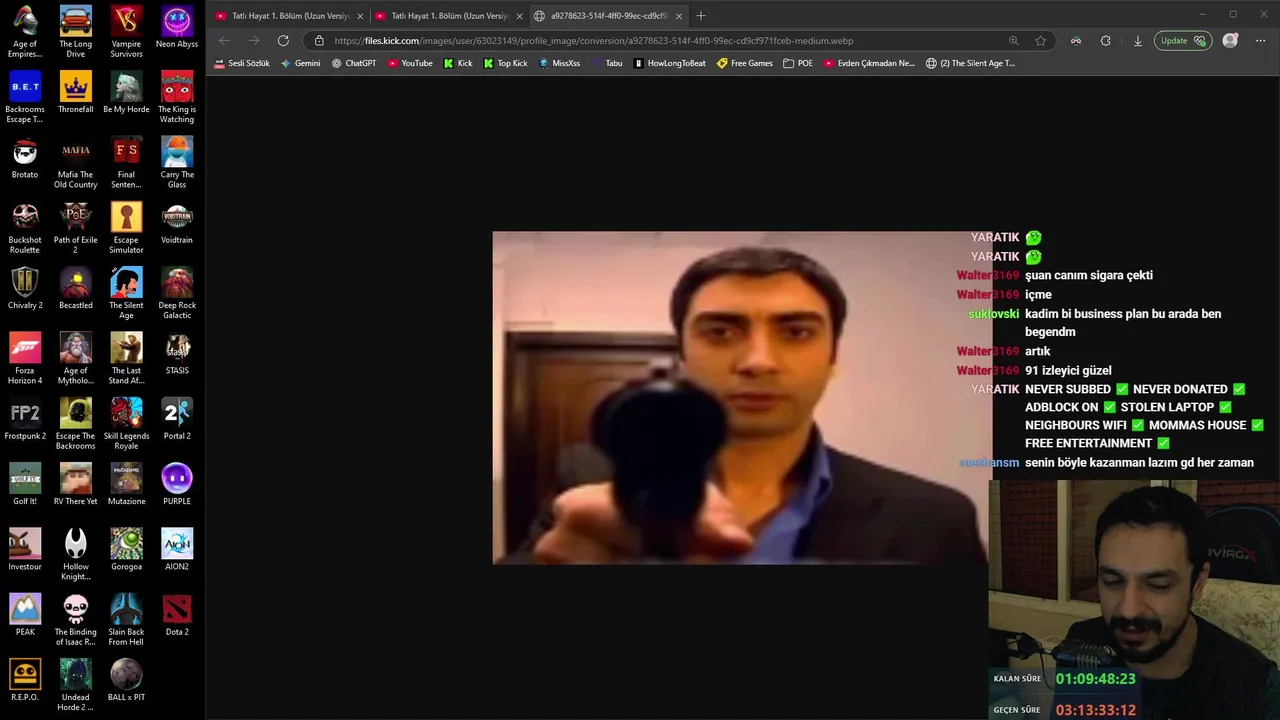Screen dimensions: 1280x720
Task: Select The King is Watching icon
Action: [x=177, y=97]
